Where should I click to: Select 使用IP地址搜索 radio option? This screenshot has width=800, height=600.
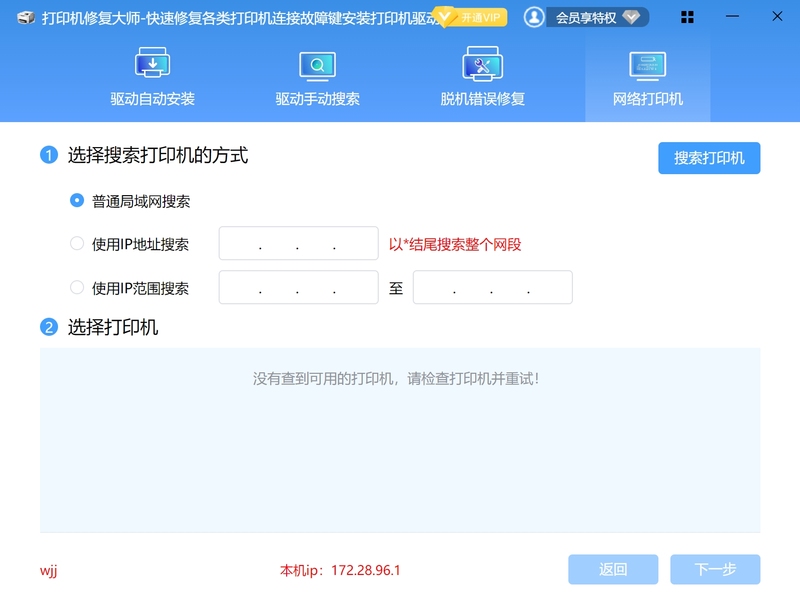[77, 243]
